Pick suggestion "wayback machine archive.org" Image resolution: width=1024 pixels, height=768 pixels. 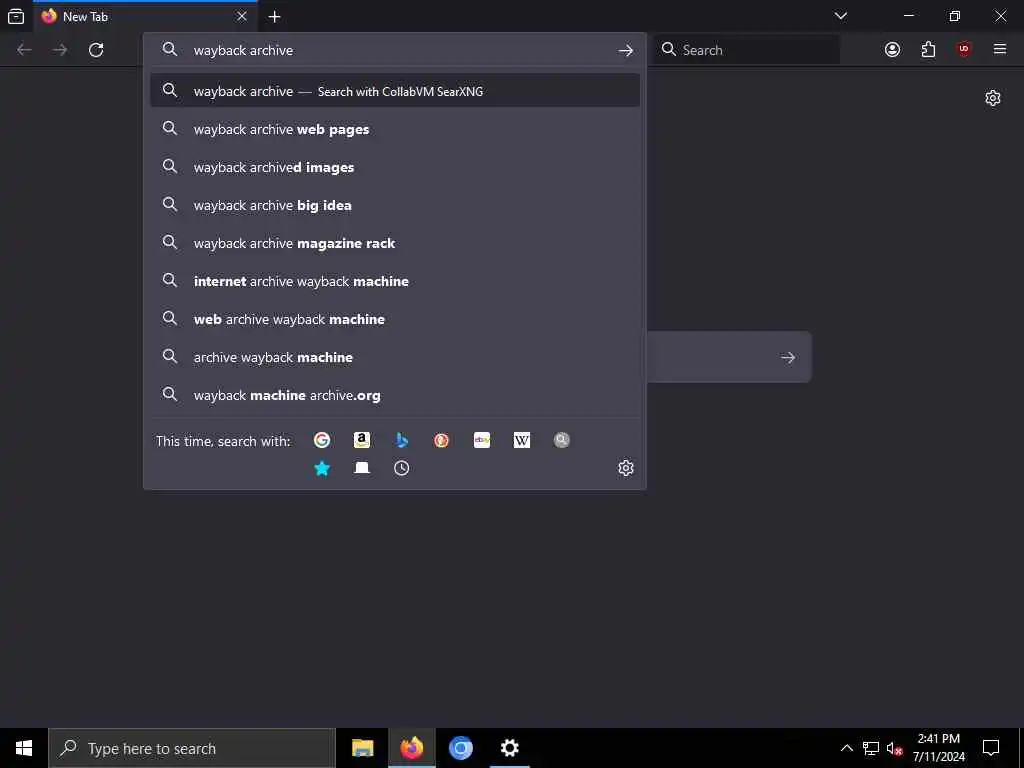pos(395,395)
